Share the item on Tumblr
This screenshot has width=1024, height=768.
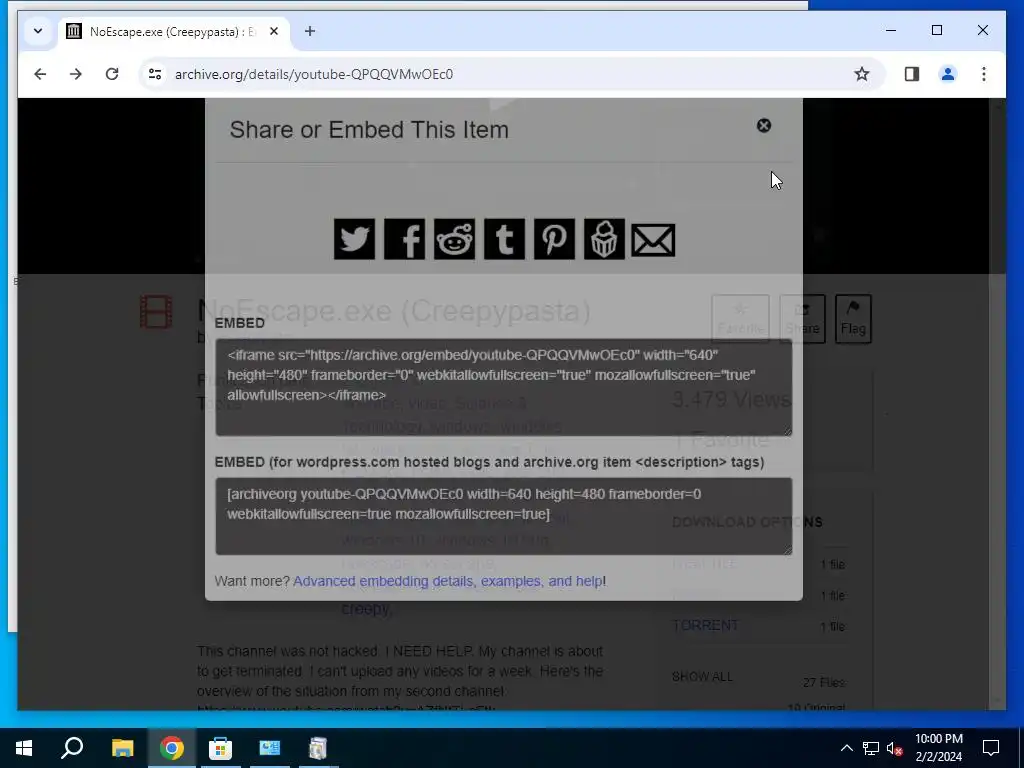click(504, 239)
